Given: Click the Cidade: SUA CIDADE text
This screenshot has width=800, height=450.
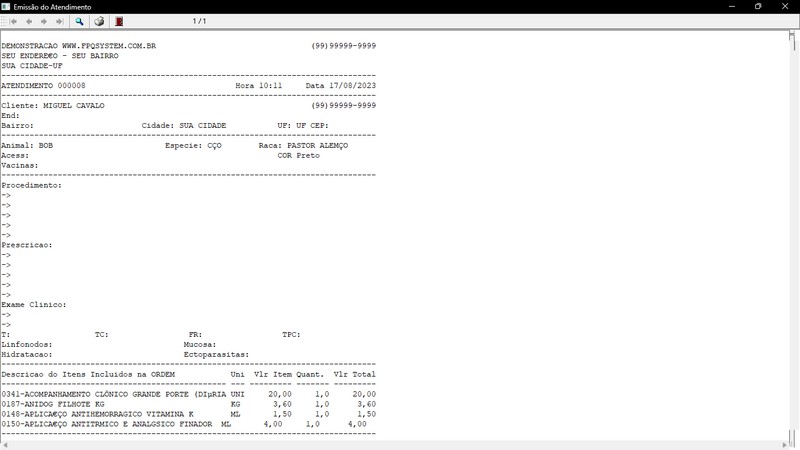Looking at the screenshot, I should tap(184, 126).
